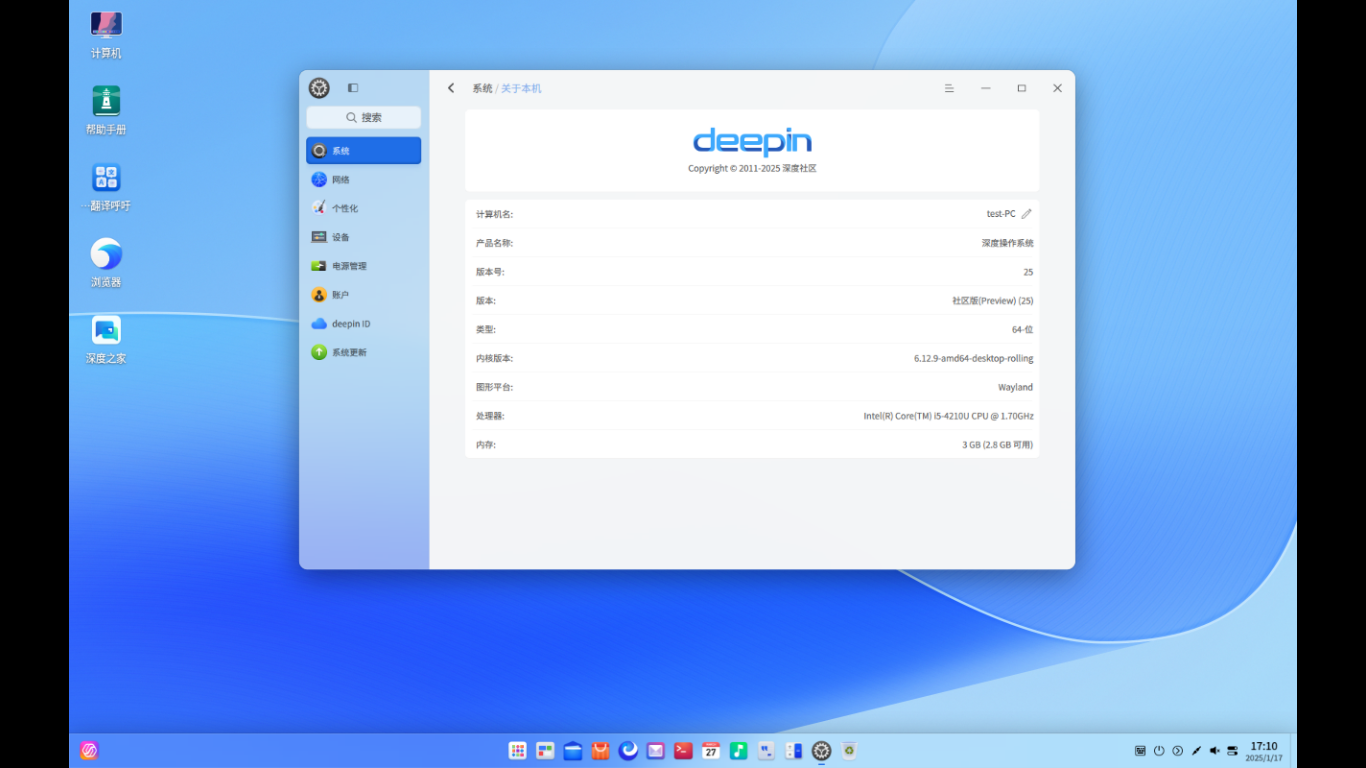Edit computer name with pencil icon
Image resolution: width=1366 pixels, height=768 pixels.
coord(1026,214)
